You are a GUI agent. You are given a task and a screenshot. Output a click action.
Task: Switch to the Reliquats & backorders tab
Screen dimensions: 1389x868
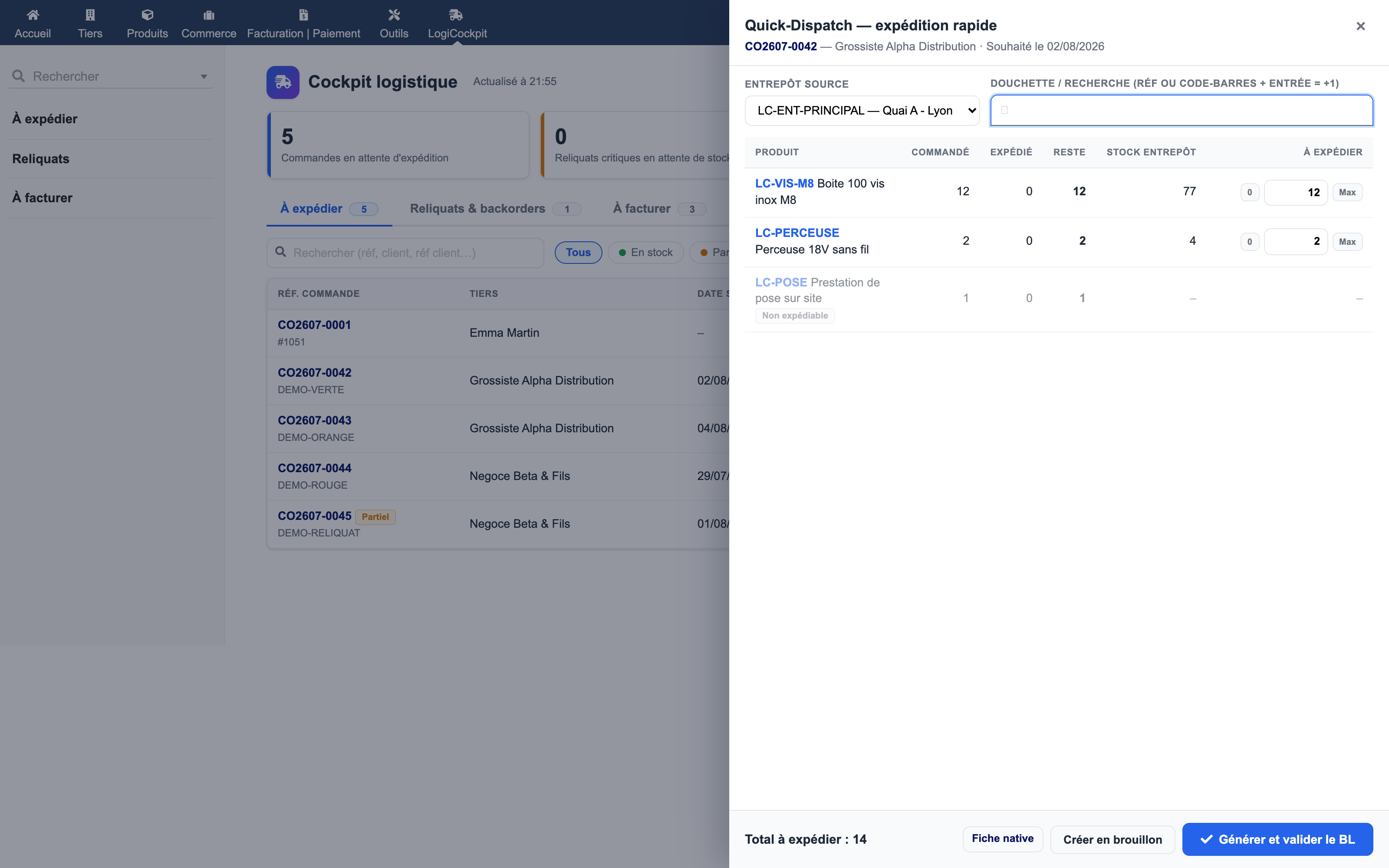point(495,209)
